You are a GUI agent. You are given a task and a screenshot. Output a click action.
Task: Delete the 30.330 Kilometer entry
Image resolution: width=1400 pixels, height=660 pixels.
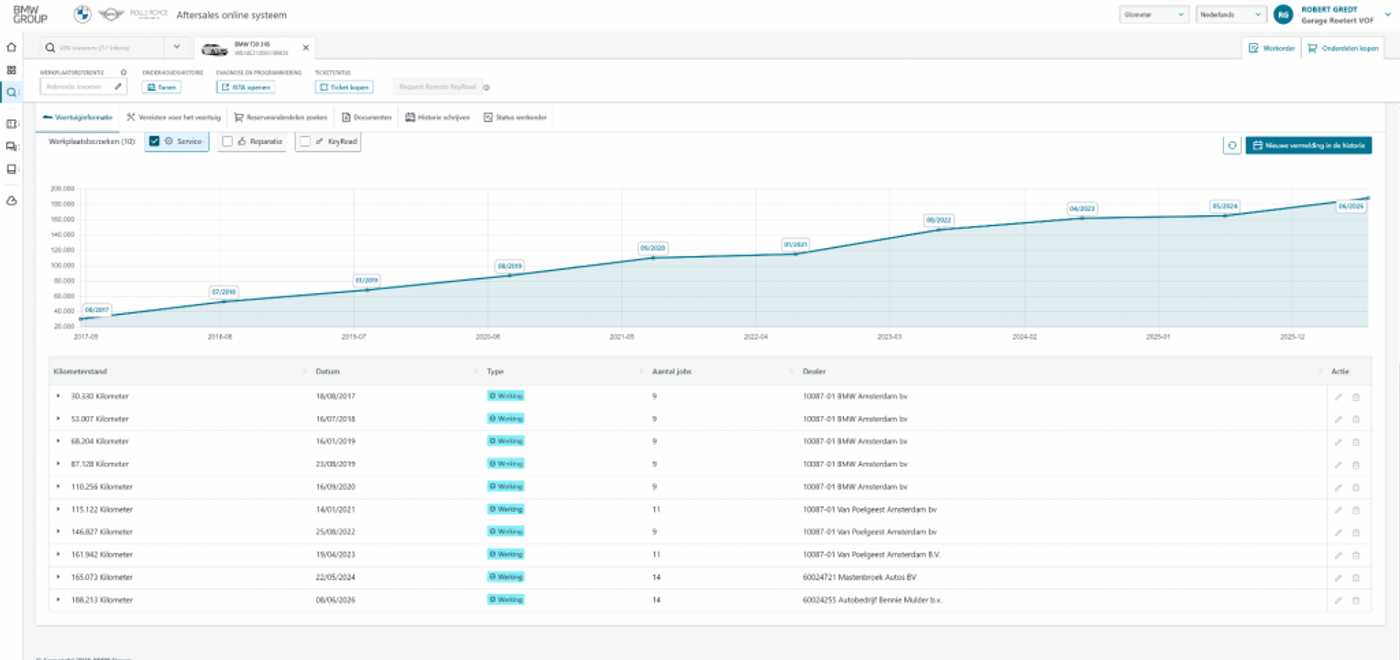click(1356, 397)
